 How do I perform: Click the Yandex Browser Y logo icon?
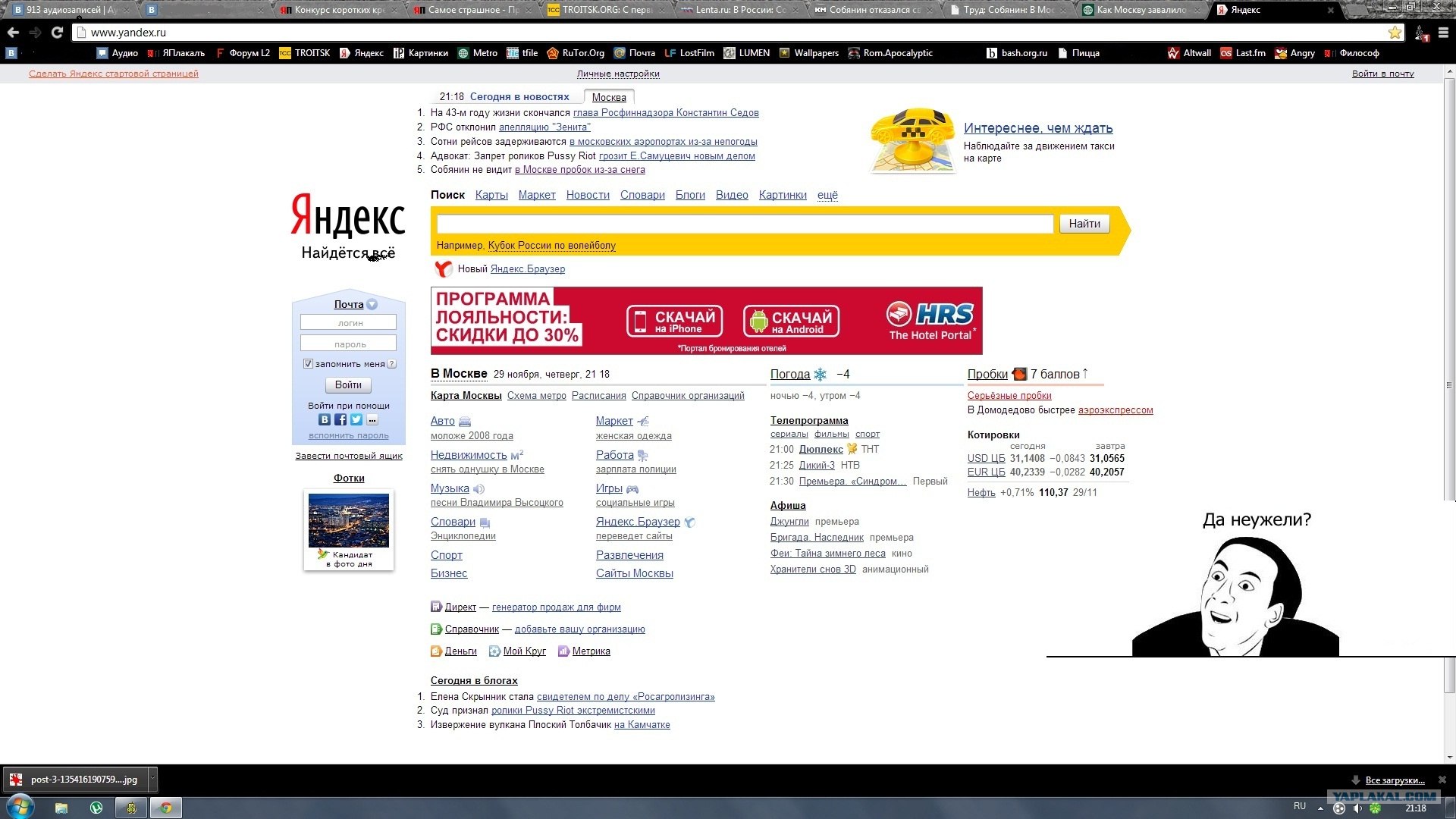point(443,268)
